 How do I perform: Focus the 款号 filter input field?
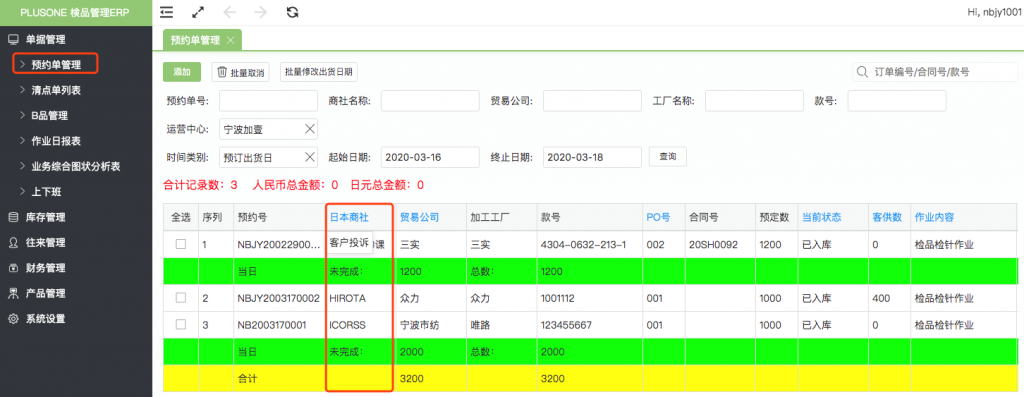(x=897, y=101)
